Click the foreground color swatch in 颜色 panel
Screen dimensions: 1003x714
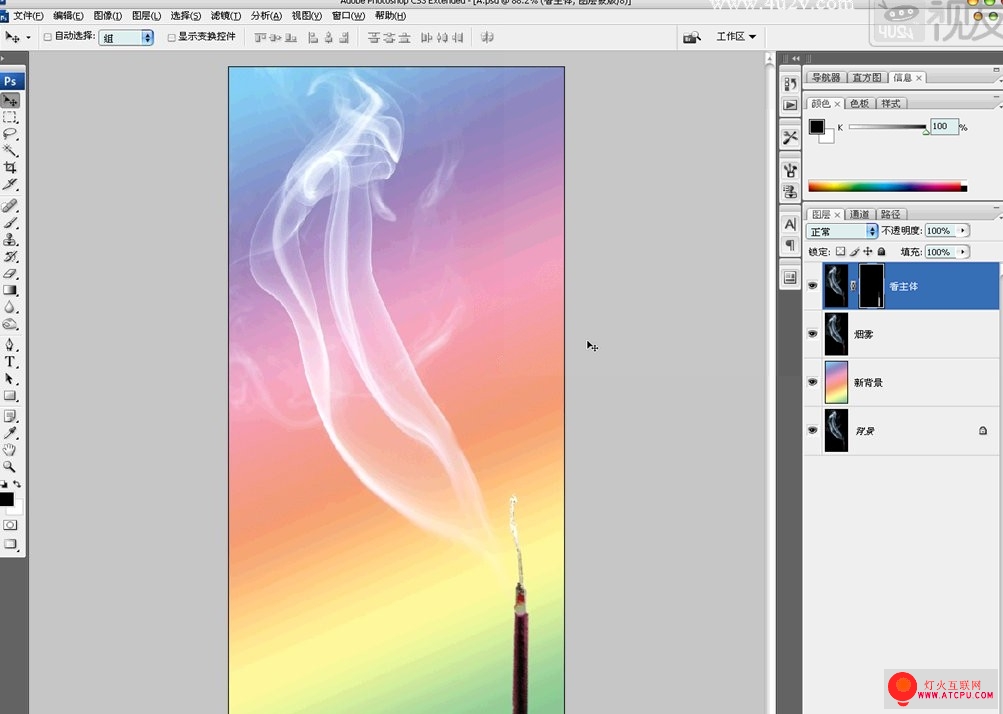click(817, 127)
